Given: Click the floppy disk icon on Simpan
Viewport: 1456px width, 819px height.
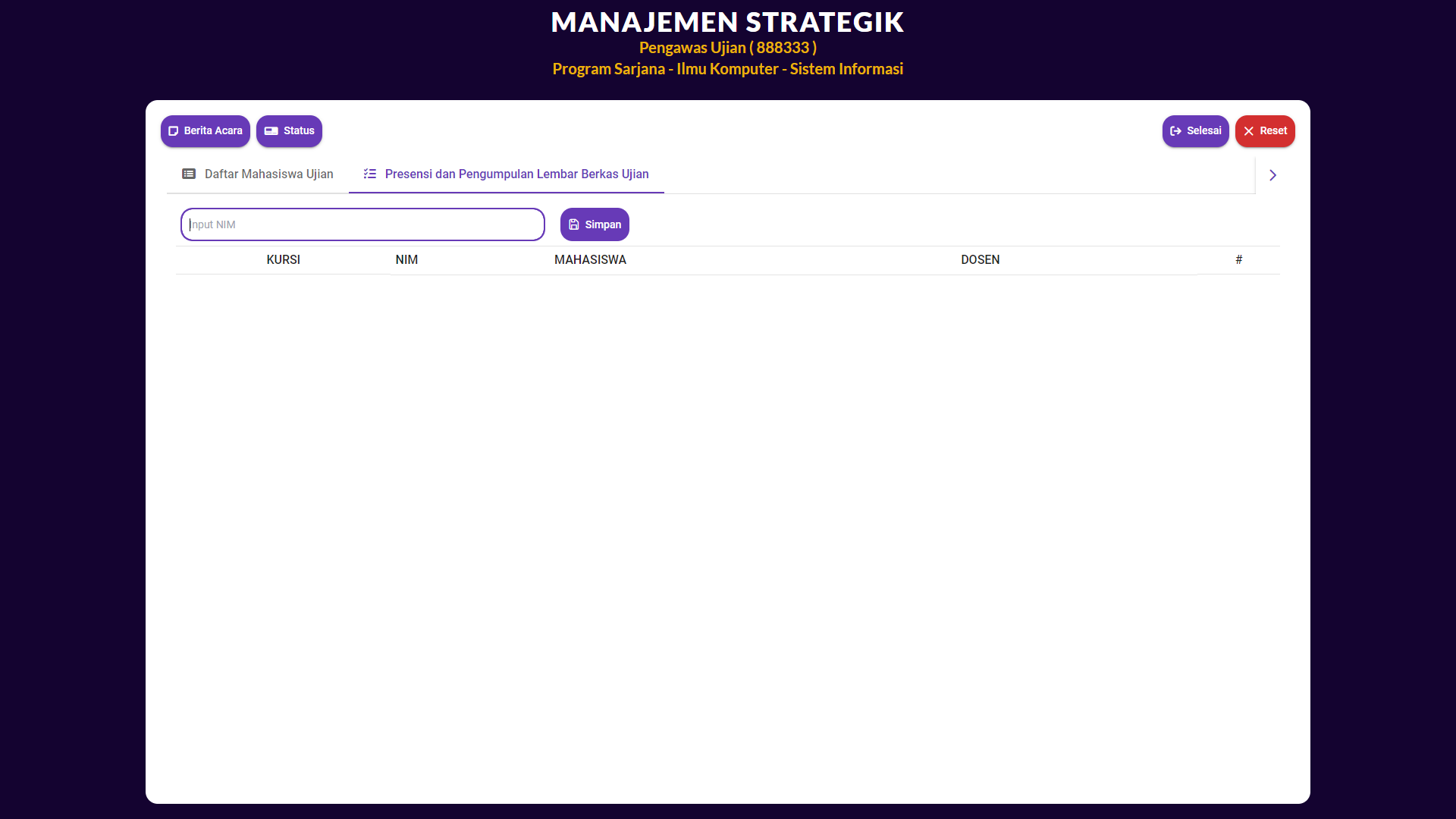Looking at the screenshot, I should (x=574, y=224).
